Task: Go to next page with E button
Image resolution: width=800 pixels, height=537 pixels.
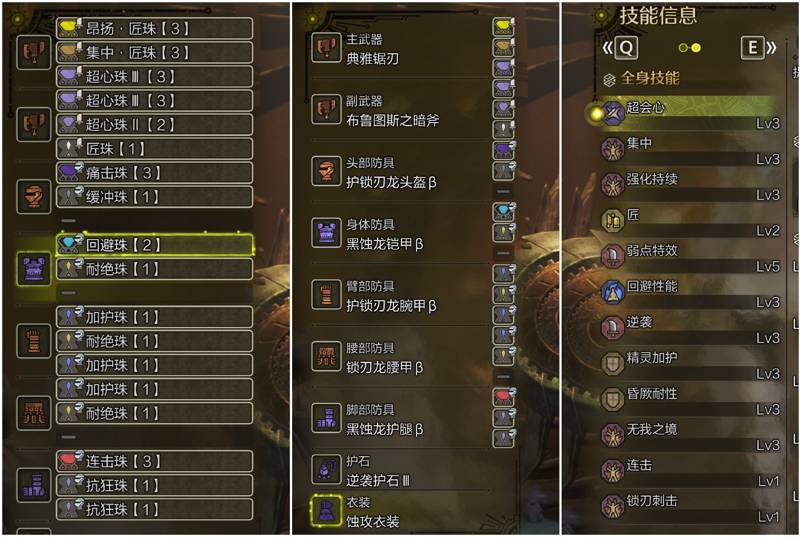Action: (753, 48)
